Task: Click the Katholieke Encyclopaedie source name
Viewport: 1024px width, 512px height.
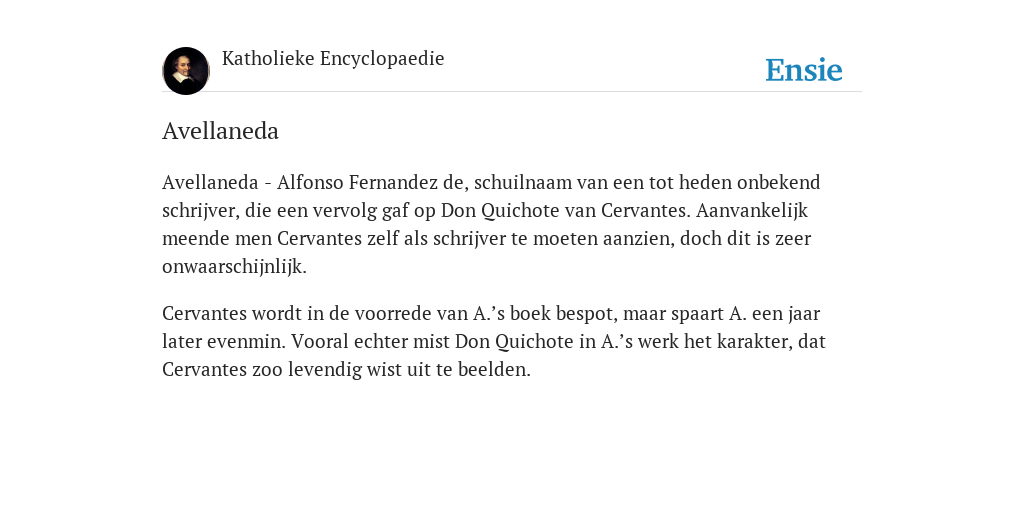Action: pyautogui.click(x=333, y=58)
